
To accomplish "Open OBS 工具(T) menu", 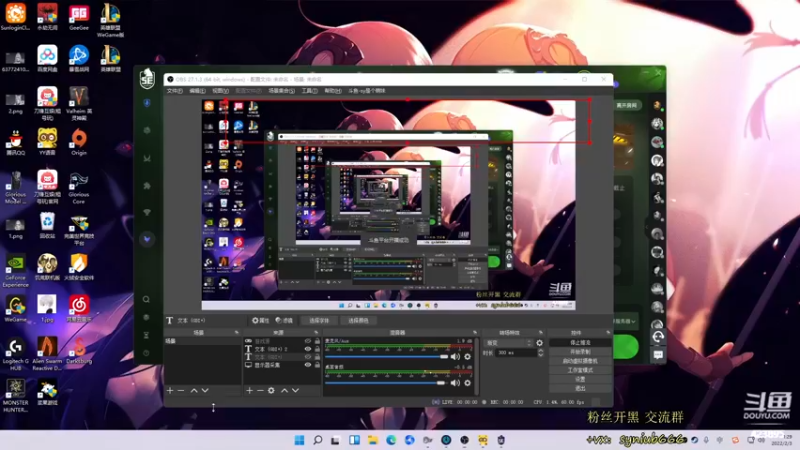I will pos(309,91).
